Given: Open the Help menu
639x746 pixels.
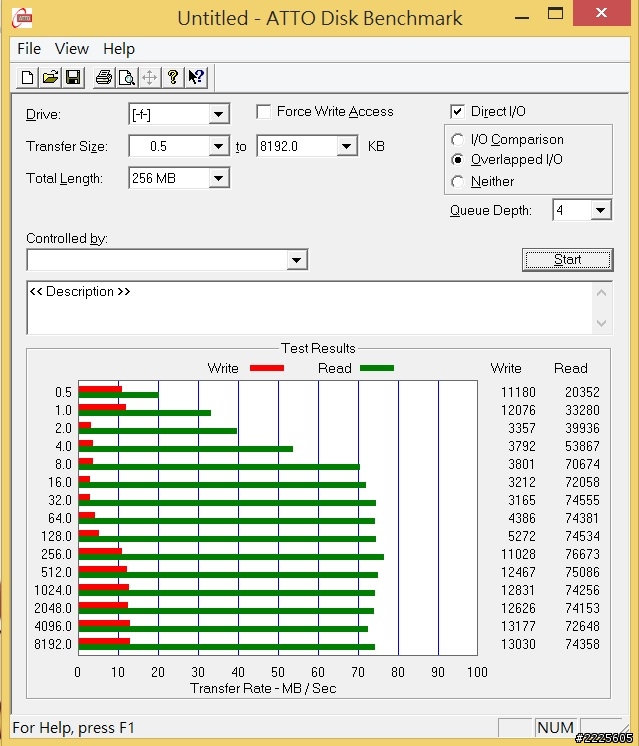Looking at the screenshot, I should pyautogui.click(x=119, y=49).
